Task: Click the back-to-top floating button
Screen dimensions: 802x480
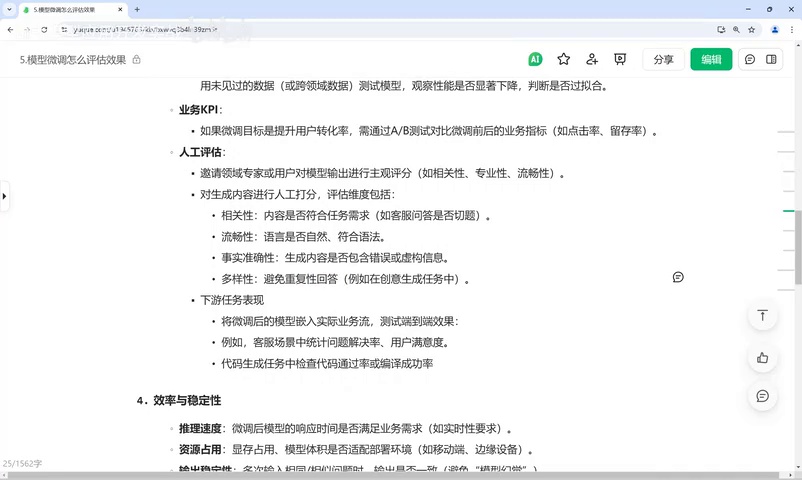Action: (x=762, y=316)
